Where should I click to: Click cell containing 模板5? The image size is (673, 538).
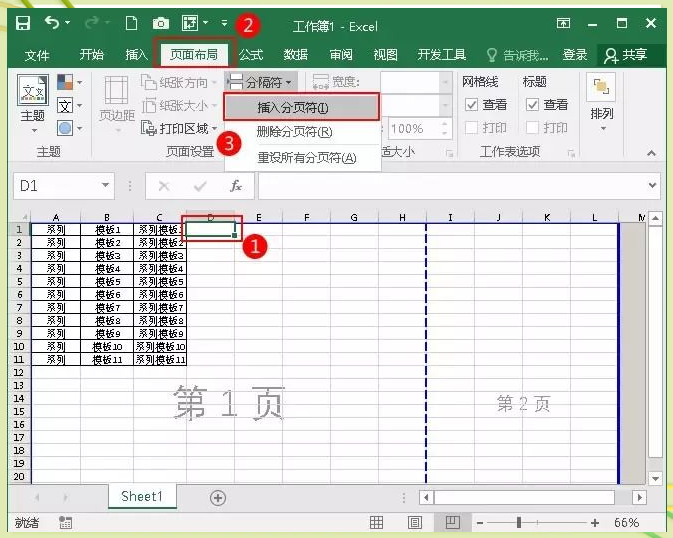pyautogui.click(x=107, y=282)
